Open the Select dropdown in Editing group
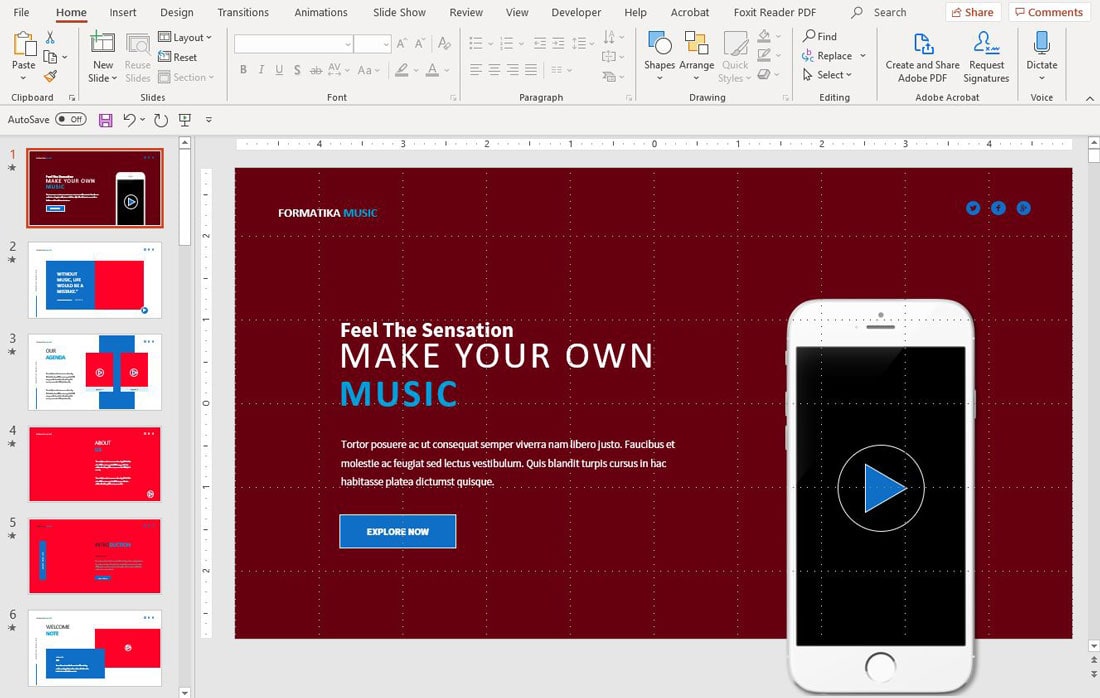Image resolution: width=1100 pixels, height=698 pixels. click(828, 75)
